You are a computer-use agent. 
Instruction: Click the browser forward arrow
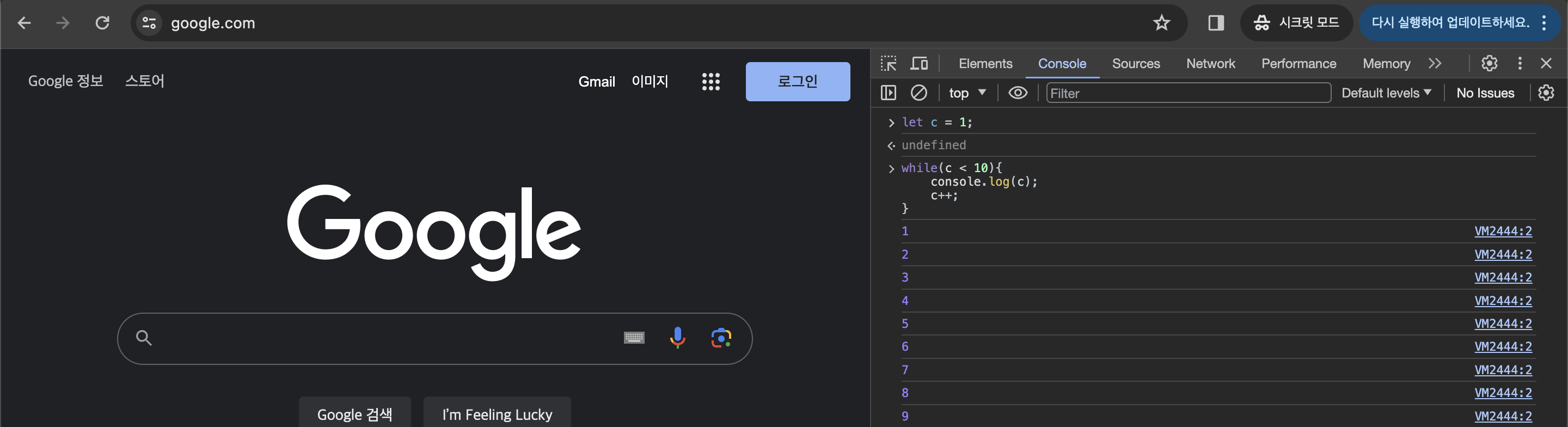(x=63, y=23)
